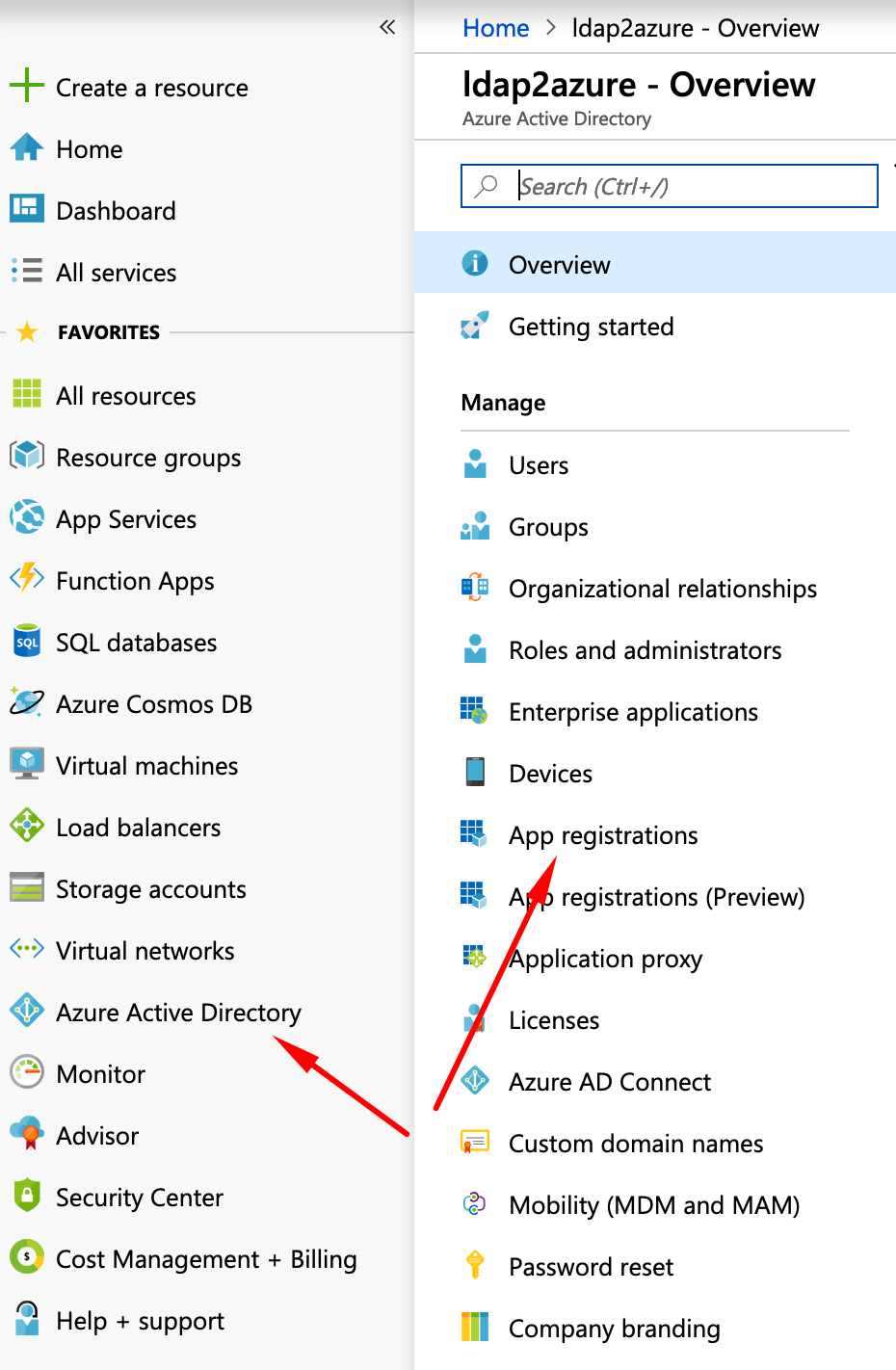Image resolution: width=896 pixels, height=1370 pixels.
Task: Open Custom domain names
Action: tap(636, 1144)
